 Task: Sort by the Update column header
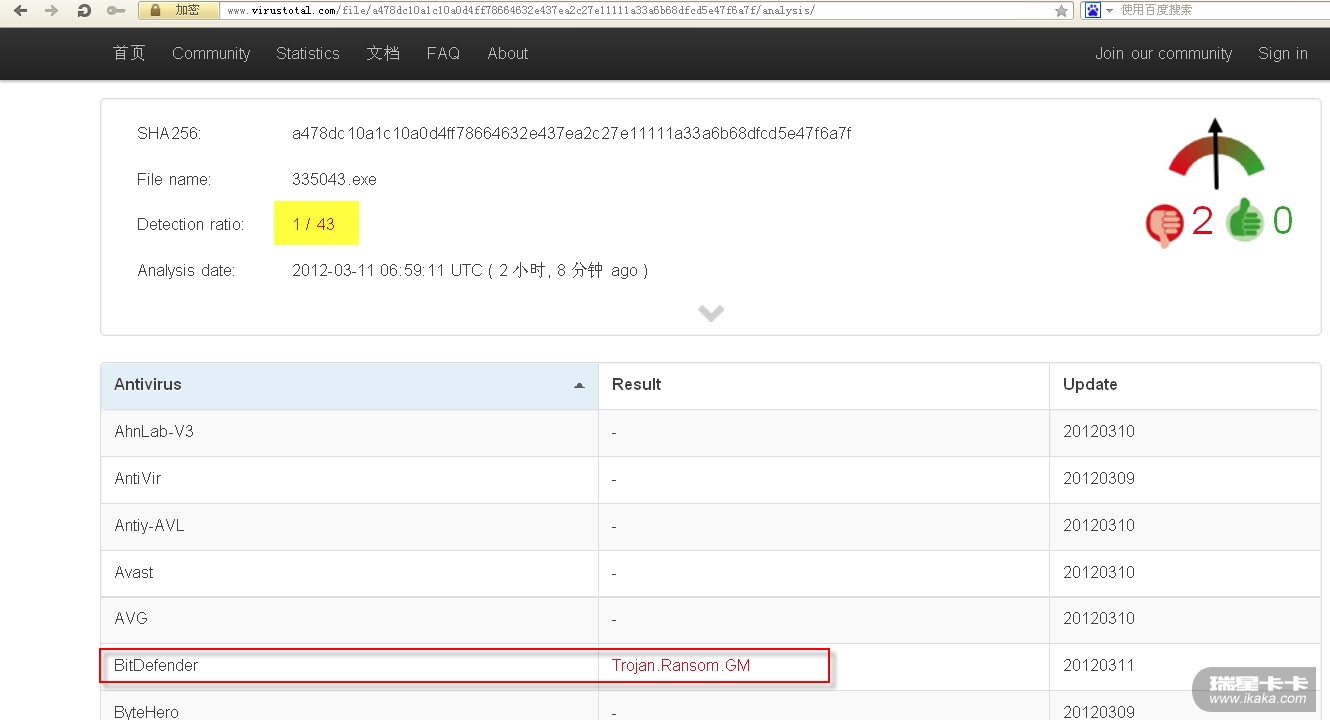(x=1185, y=385)
